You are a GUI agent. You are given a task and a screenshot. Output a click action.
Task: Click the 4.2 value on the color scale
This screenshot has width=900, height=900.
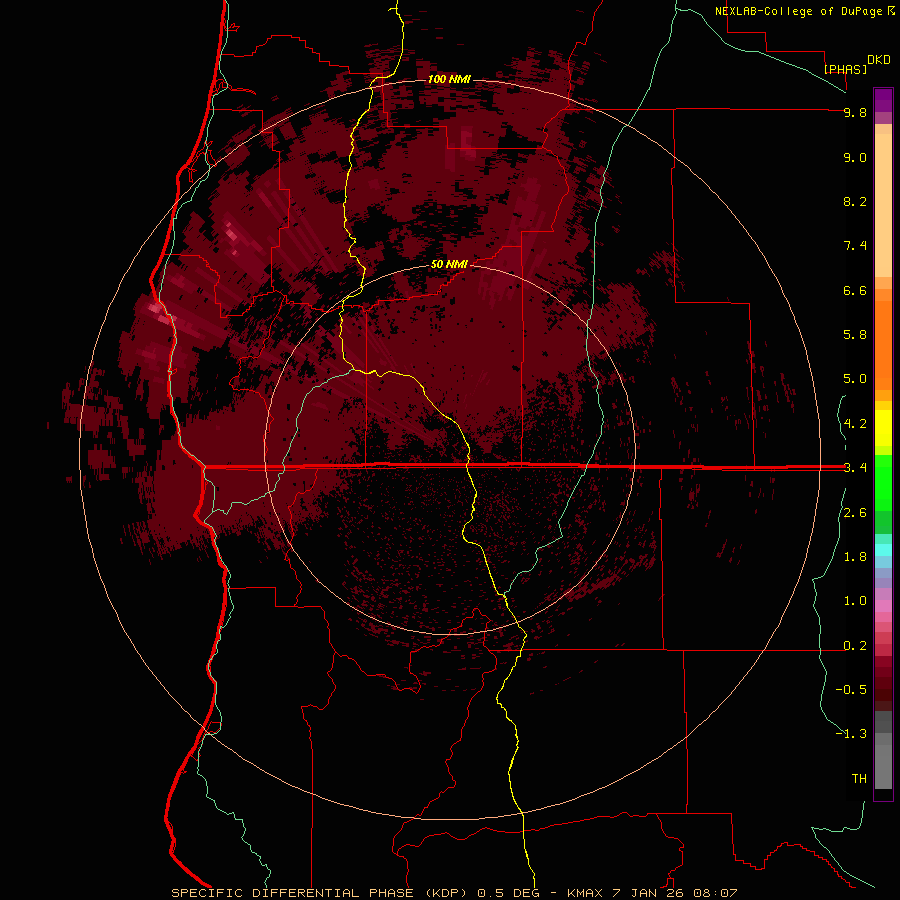(855, 424)
